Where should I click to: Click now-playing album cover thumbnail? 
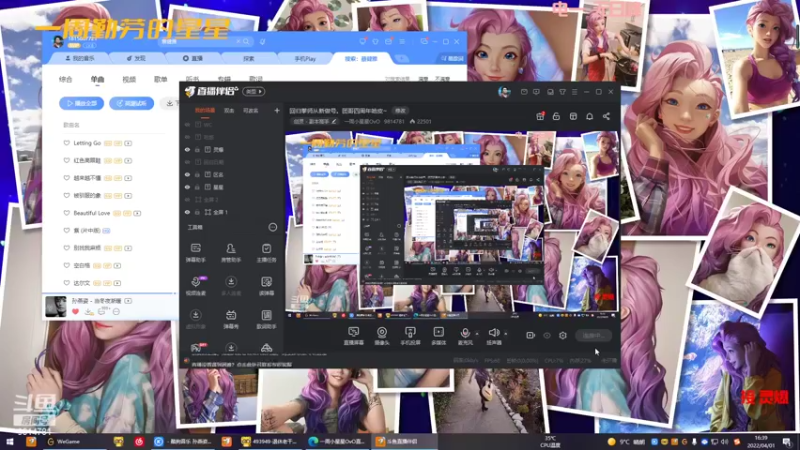pyautogui.click(x=56, y=307)
